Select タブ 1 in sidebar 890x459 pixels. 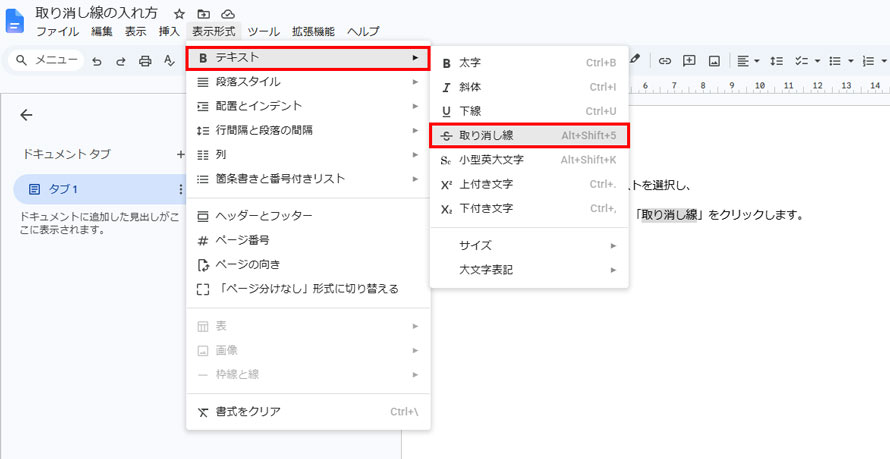click(x=99, y=189)
